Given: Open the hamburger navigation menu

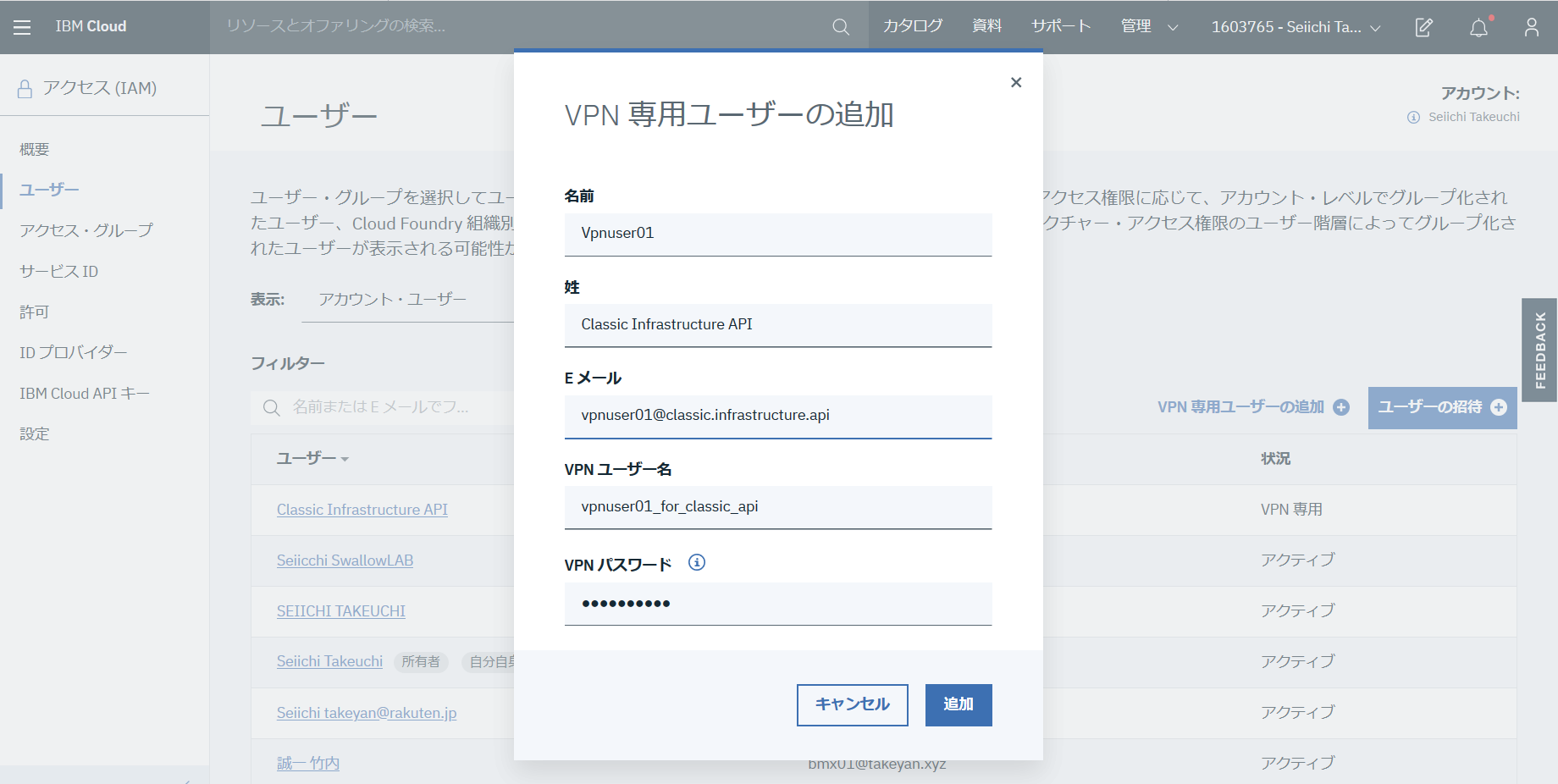Looking at the screenshot, I should (21, 26).
